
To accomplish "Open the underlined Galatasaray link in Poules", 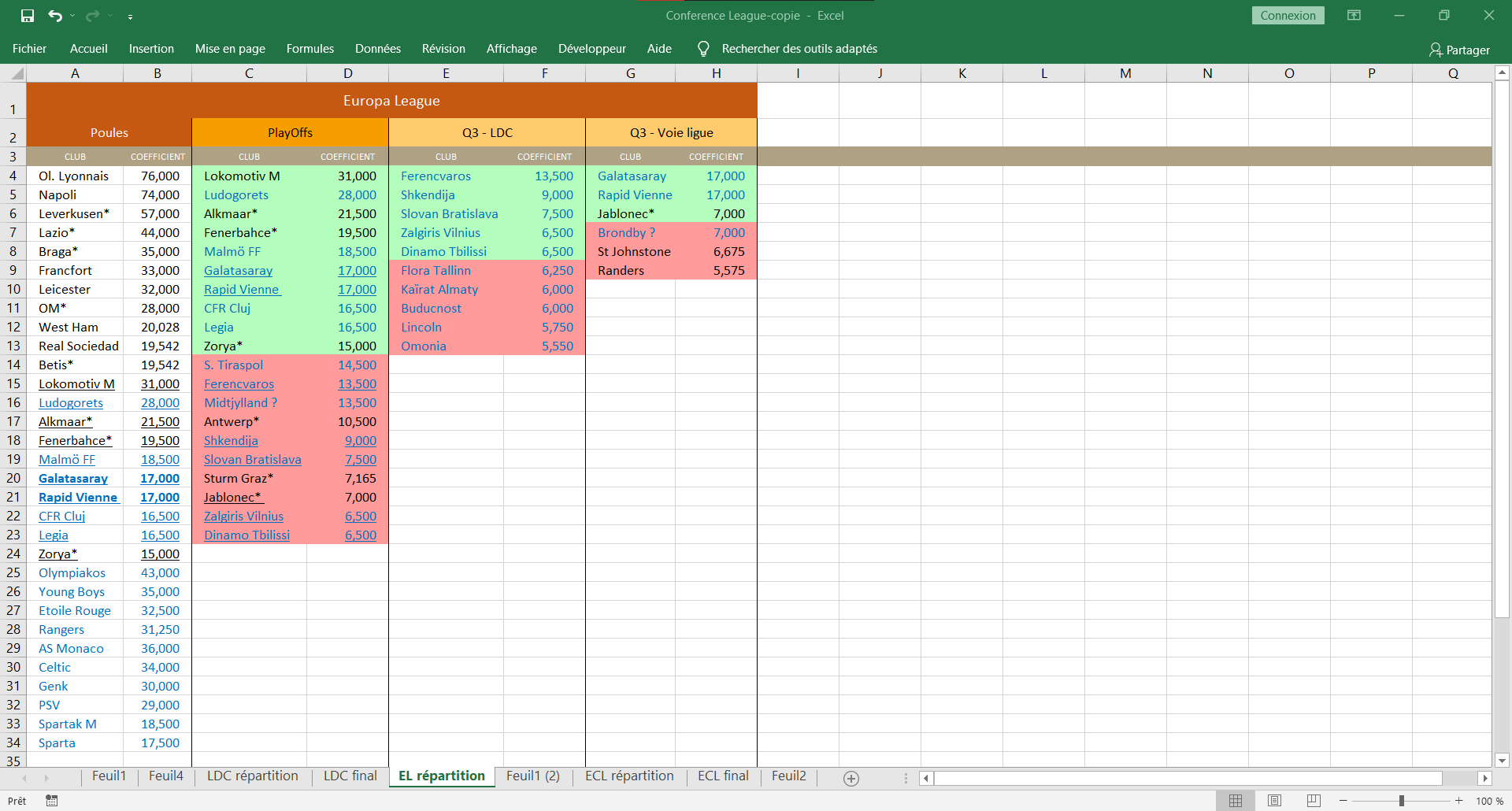I will (73, 478).
